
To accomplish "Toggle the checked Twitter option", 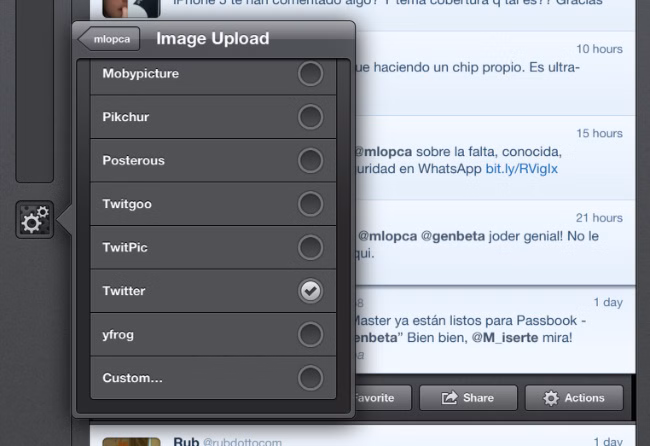I will coord(310,291).
